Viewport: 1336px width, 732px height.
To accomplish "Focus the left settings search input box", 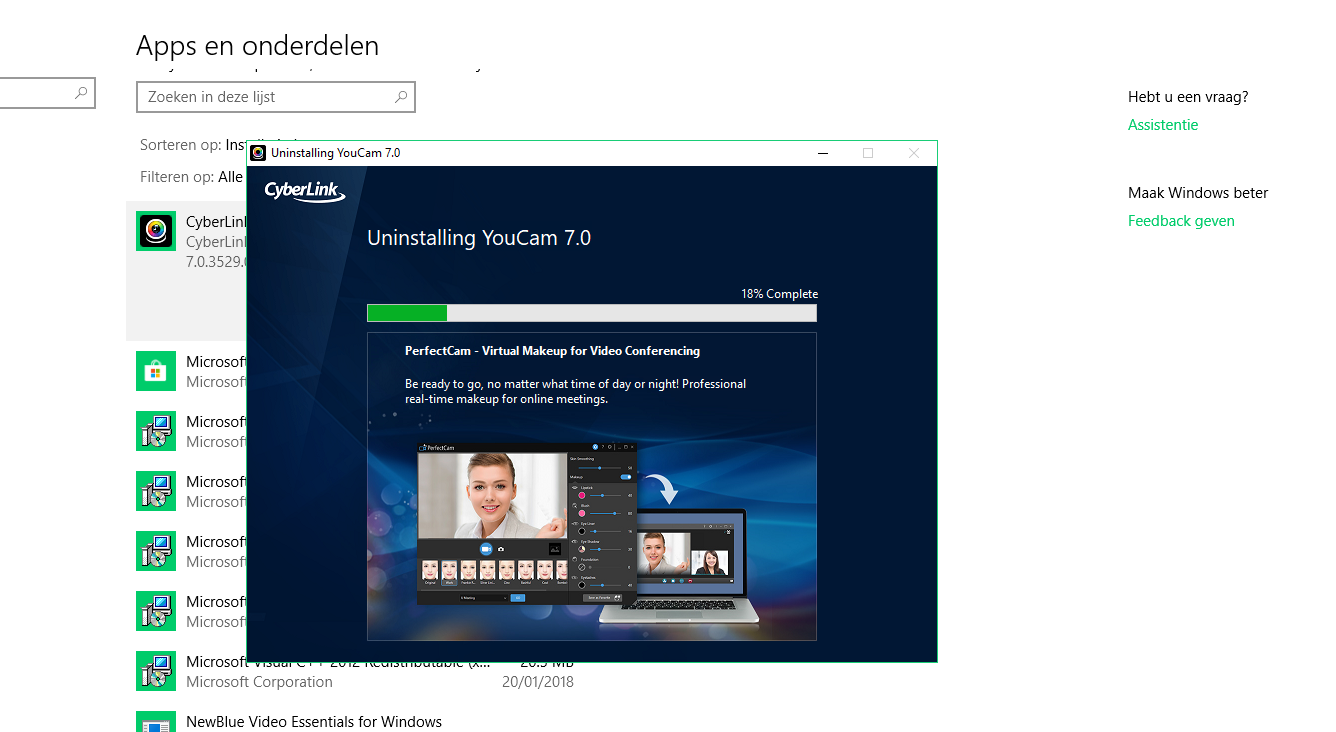I will [47, 93].
